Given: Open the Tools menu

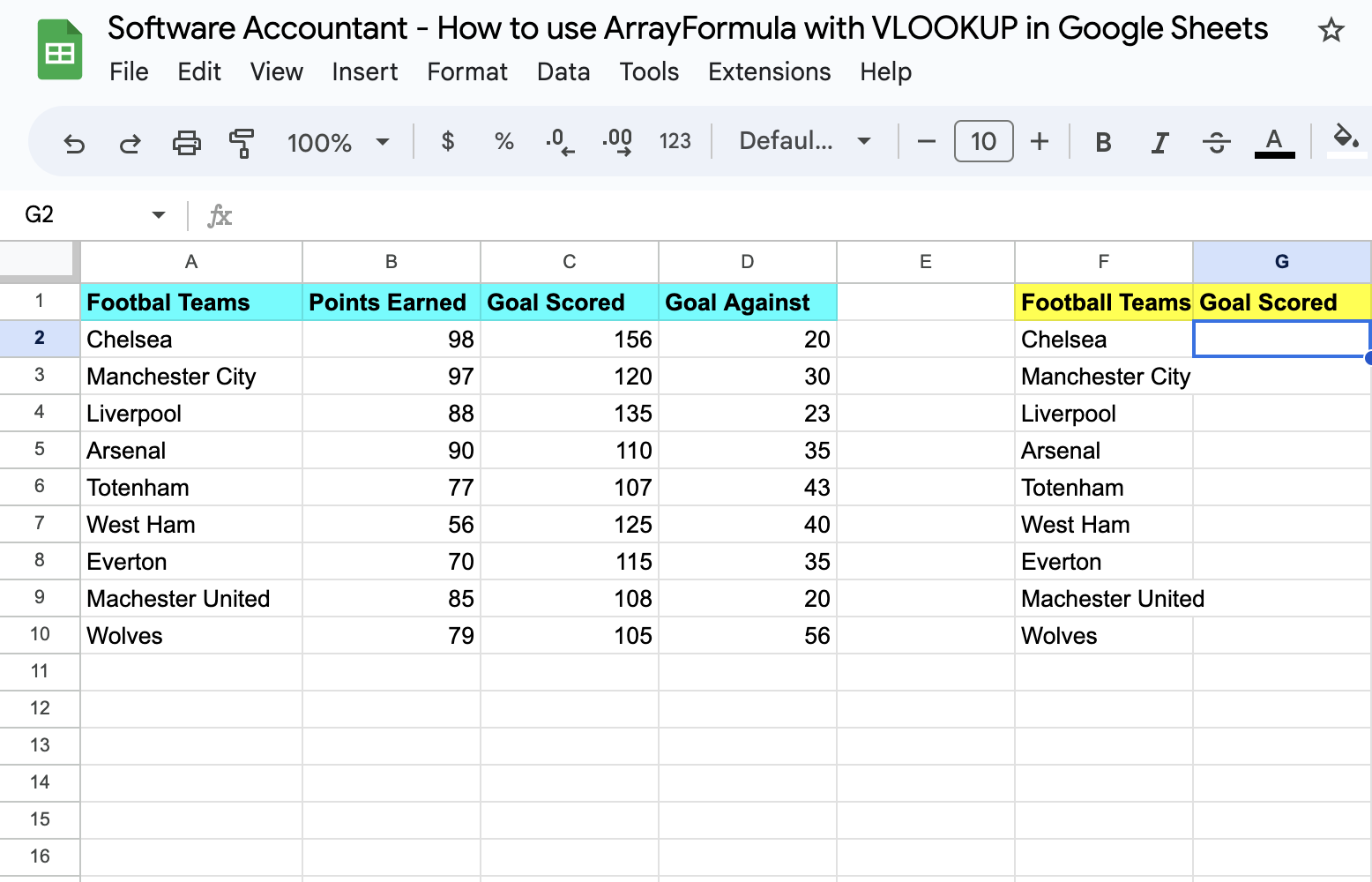Looking at the screenshot, I should (x=649, y=71).
